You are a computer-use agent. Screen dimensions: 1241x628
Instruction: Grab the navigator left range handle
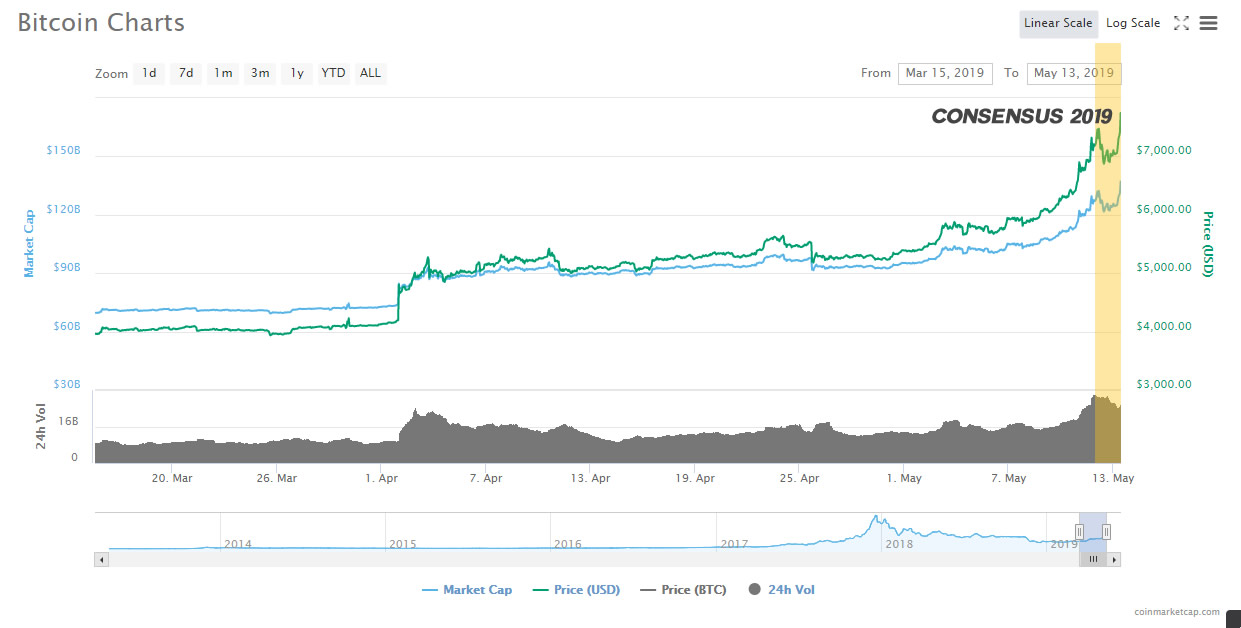pos(1080,531)
